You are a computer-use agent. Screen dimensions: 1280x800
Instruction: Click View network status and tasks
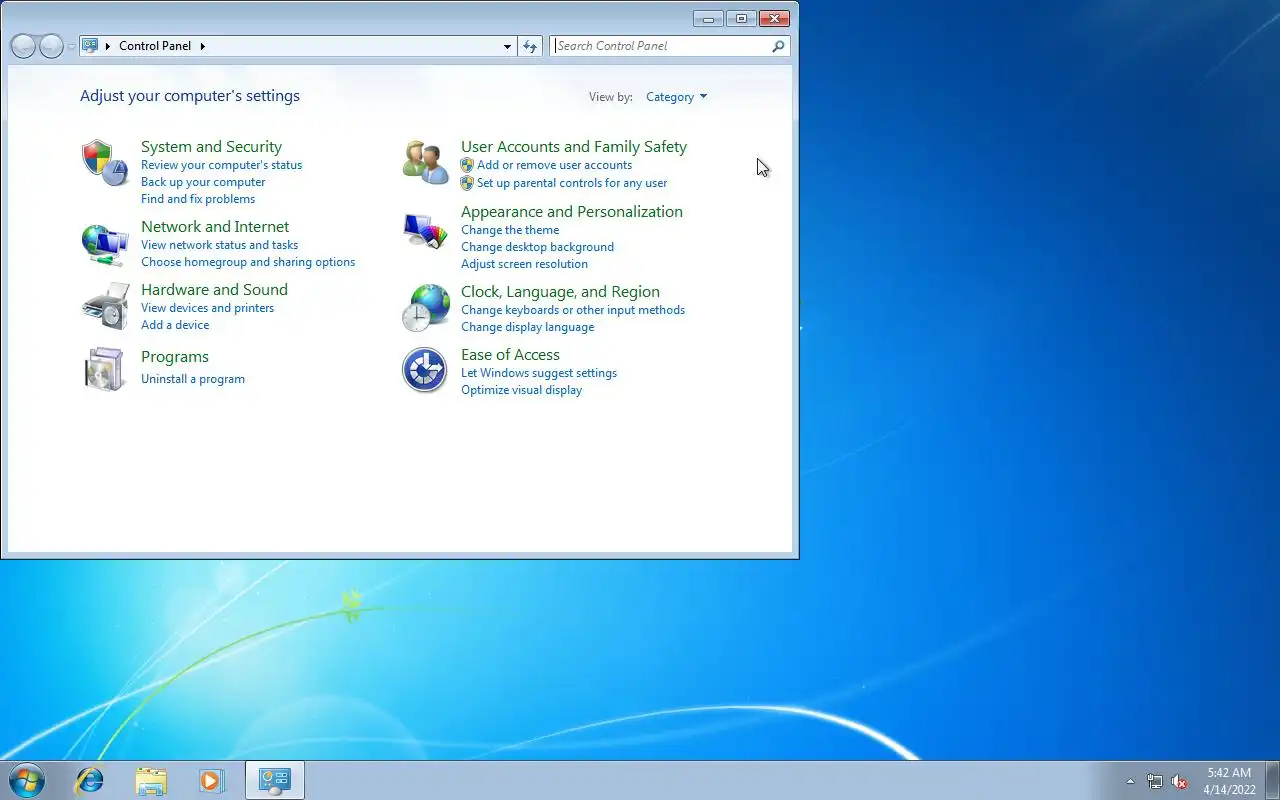point(219,245)
